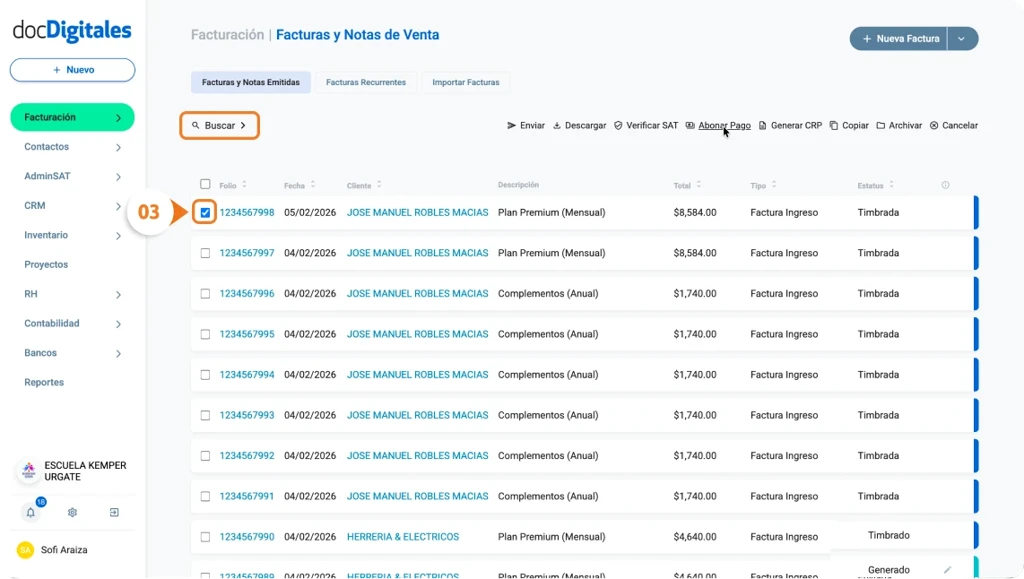Open the notifications bell icon

(31, 512)
